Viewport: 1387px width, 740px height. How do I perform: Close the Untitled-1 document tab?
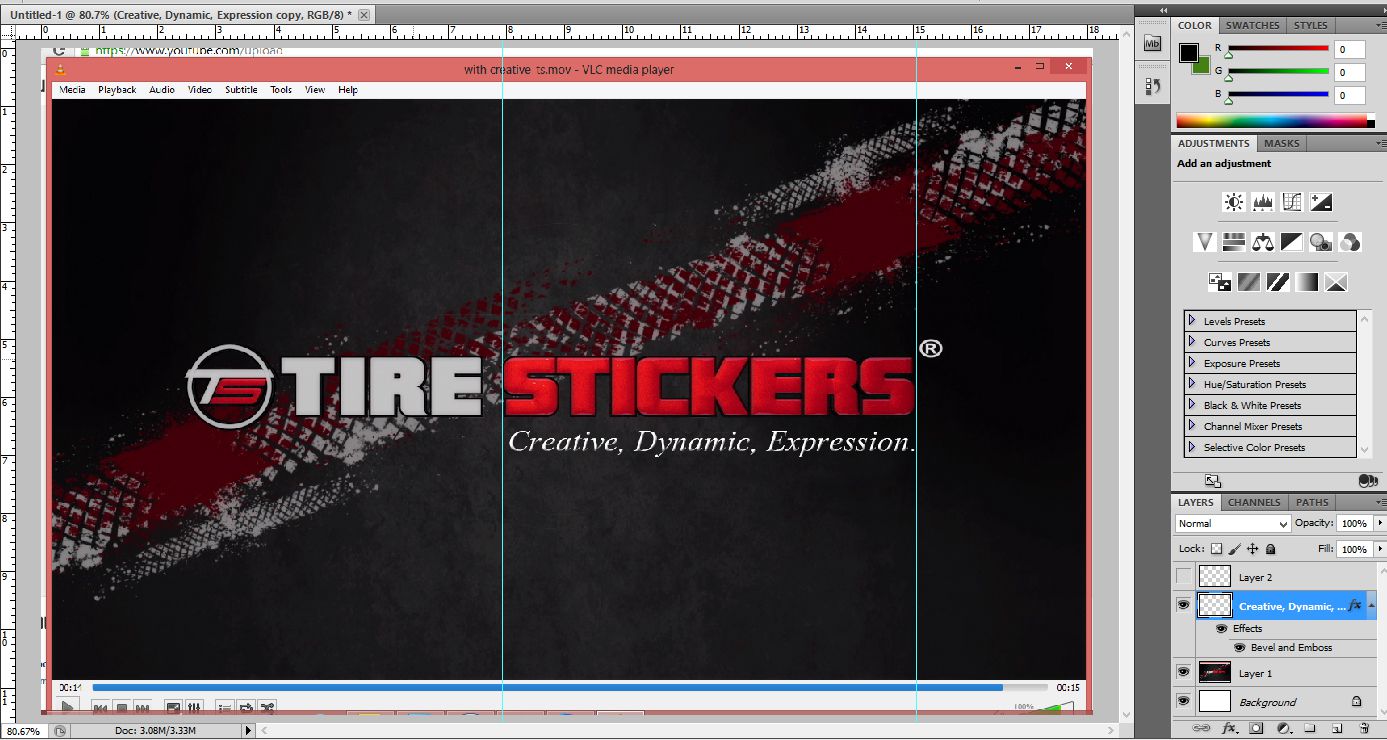(x=363, y=14)
